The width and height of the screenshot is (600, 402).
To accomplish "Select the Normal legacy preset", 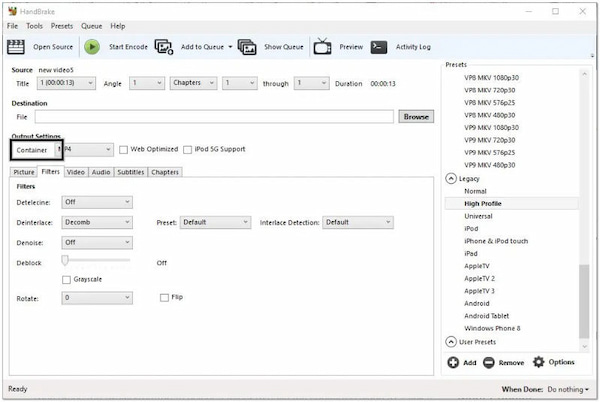I will click(475, 191).
